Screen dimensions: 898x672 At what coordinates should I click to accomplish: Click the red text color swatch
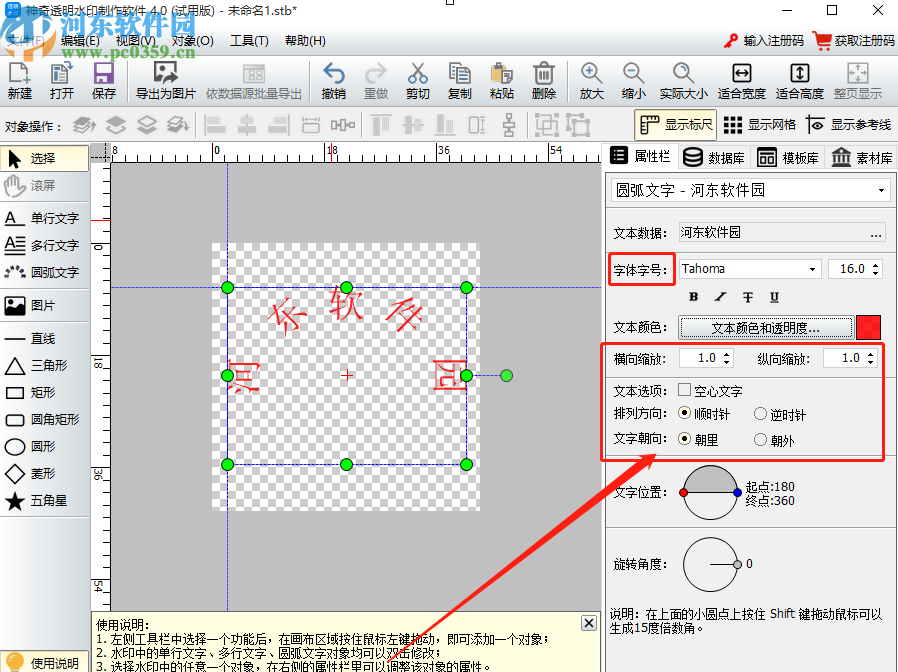tap(869, 327)
